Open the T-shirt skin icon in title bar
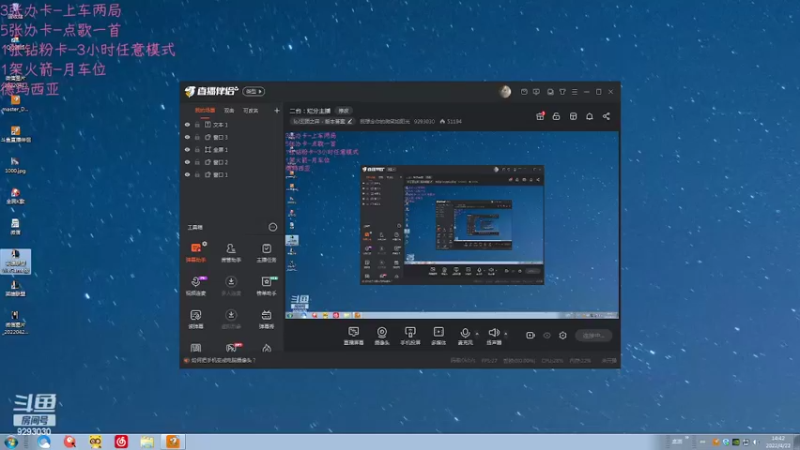This screenshot has height=450, width=800. [x=562, y=92]
